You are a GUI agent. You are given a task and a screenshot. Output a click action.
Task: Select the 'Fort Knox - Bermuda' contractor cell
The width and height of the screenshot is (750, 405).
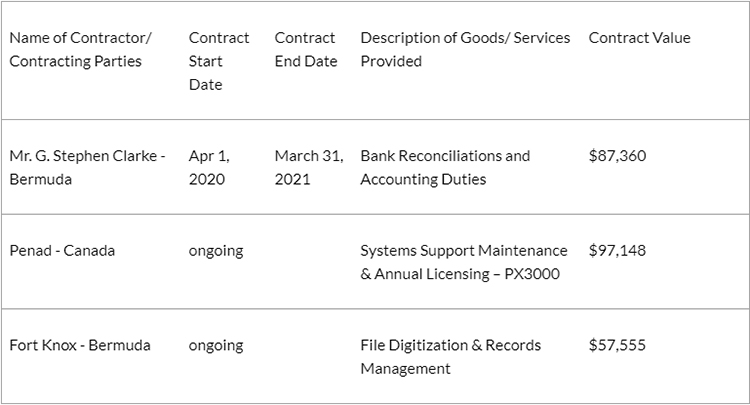click(x=80, y=345)
